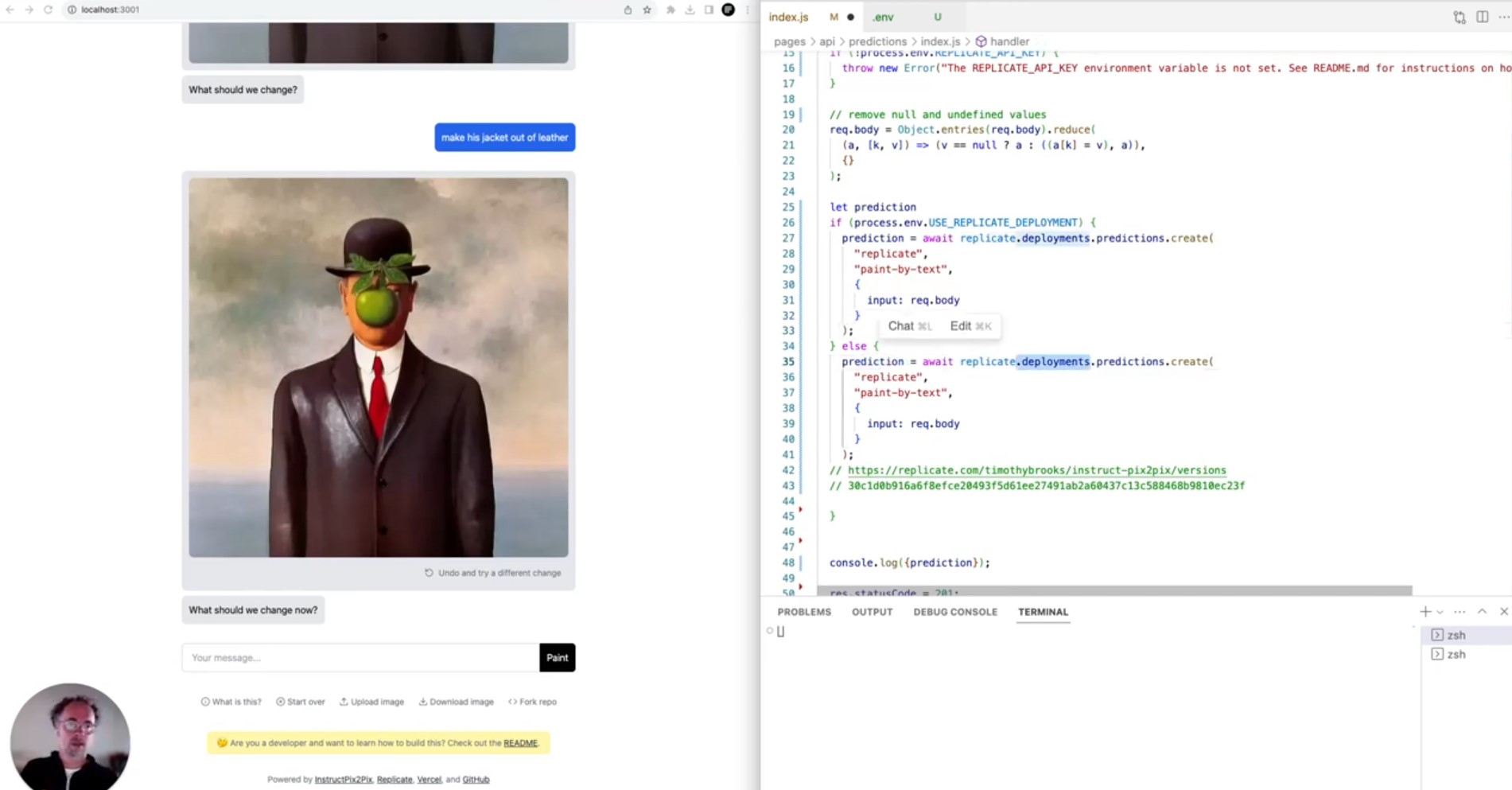Expand the terminal launch profile dropdown
Image resolution: width=1512 pixels, height=790 pixels.
[x=1440, y=612]
